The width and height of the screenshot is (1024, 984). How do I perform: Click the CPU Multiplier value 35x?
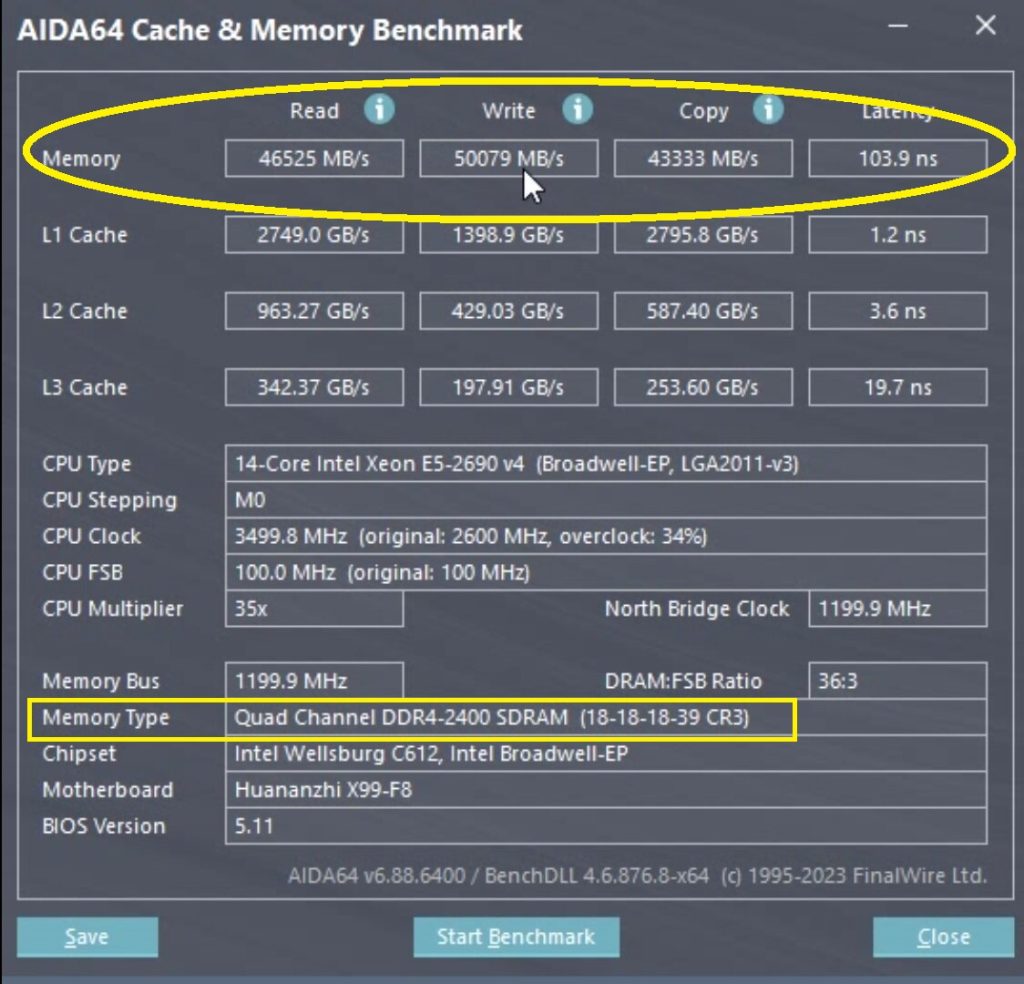coord(314,609)
